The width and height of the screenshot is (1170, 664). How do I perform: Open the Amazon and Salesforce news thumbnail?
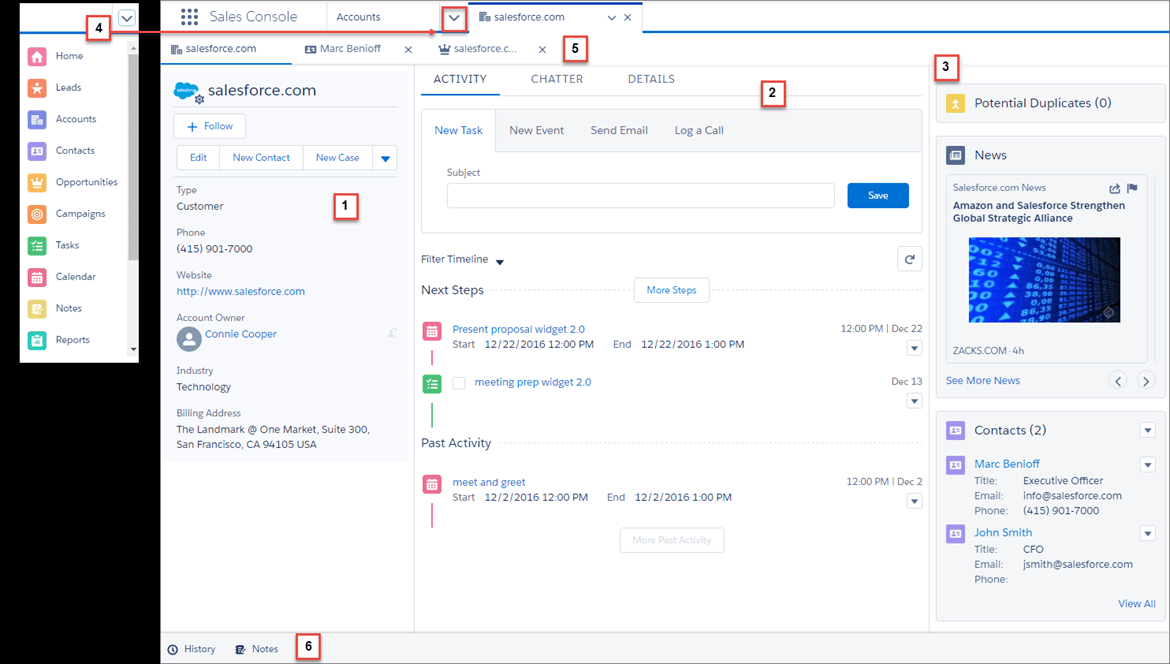pos(1044,280)
